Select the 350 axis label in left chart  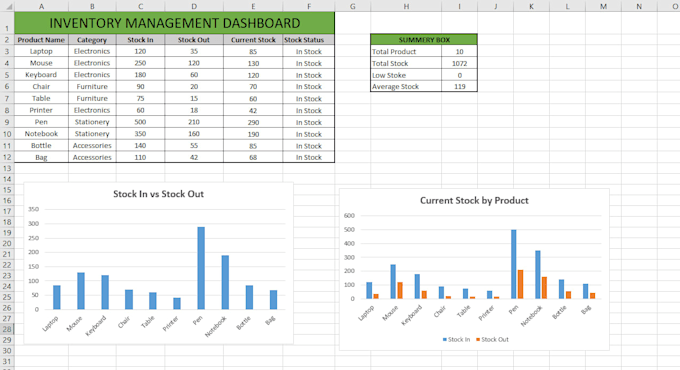[33, 209]
